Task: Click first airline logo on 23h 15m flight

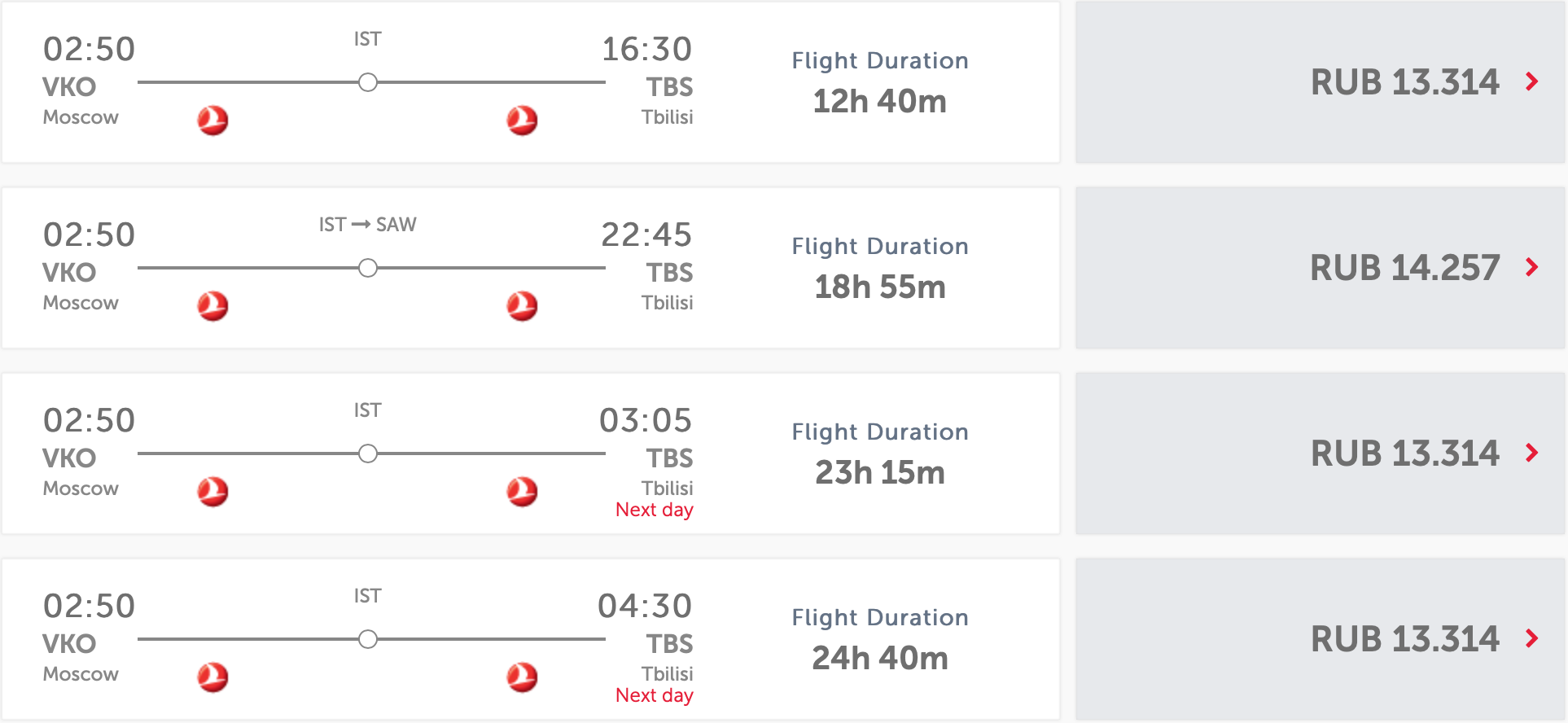Action: click(212, 492)
